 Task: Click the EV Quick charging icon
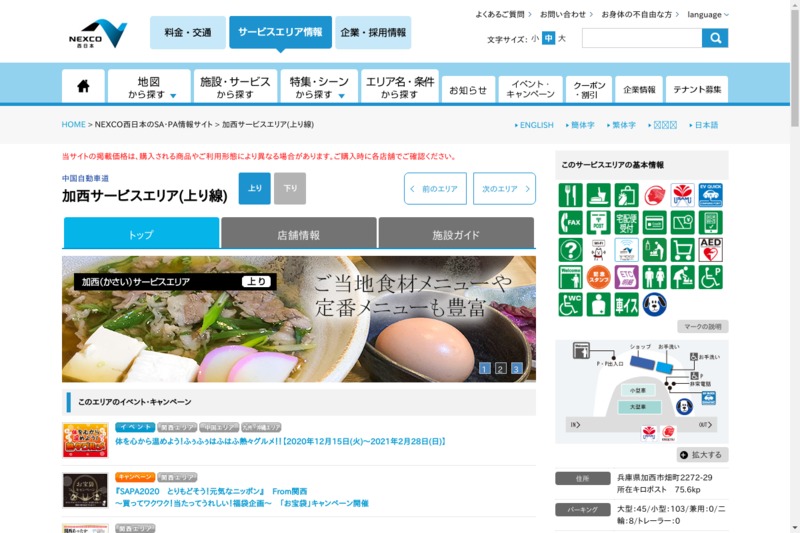point(710,195)
